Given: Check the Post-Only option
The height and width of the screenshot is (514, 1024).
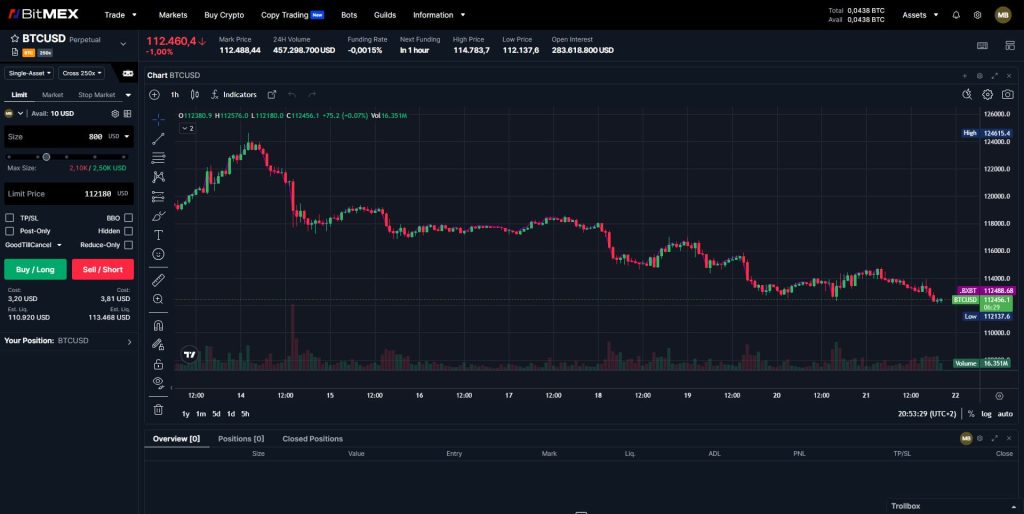Looking at the screenshot, I should click(10, 231).
